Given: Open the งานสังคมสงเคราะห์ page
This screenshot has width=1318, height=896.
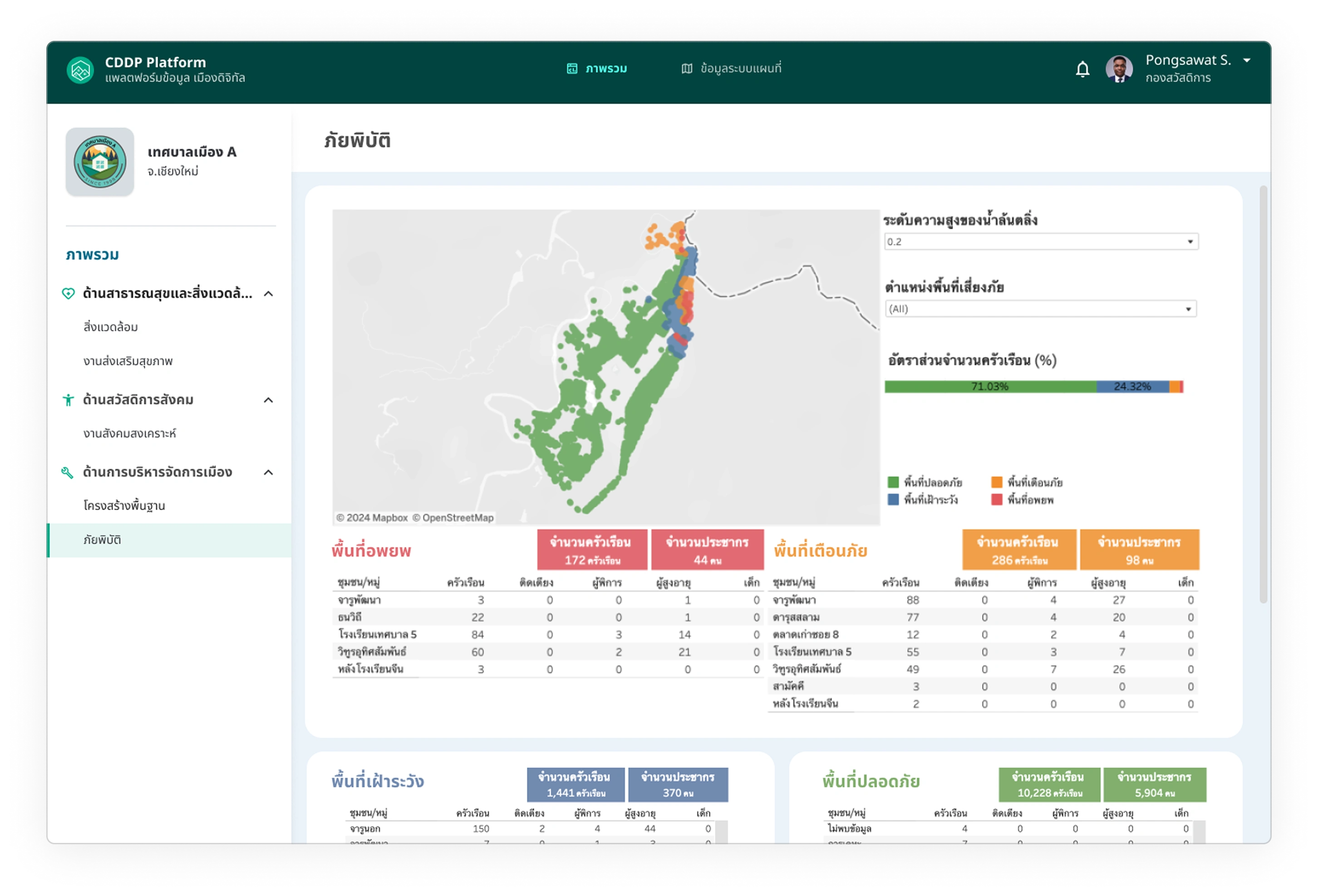Looking at the screenshot, I should pos(129,434).
